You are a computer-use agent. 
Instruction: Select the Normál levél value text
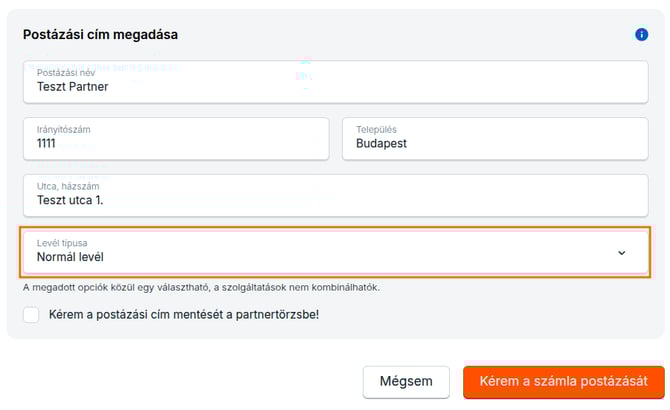(70, 258)
